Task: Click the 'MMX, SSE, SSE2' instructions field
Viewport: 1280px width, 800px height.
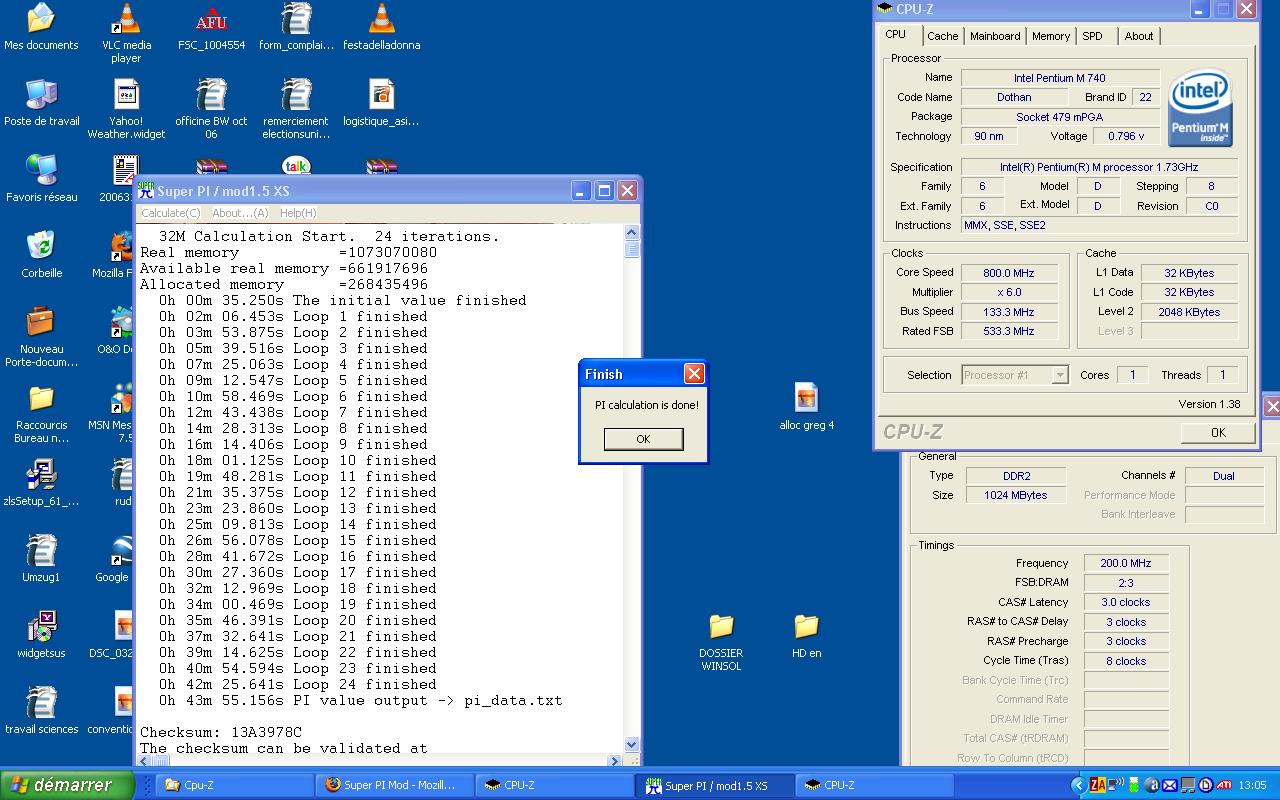Action: [x=1100, y=225]
